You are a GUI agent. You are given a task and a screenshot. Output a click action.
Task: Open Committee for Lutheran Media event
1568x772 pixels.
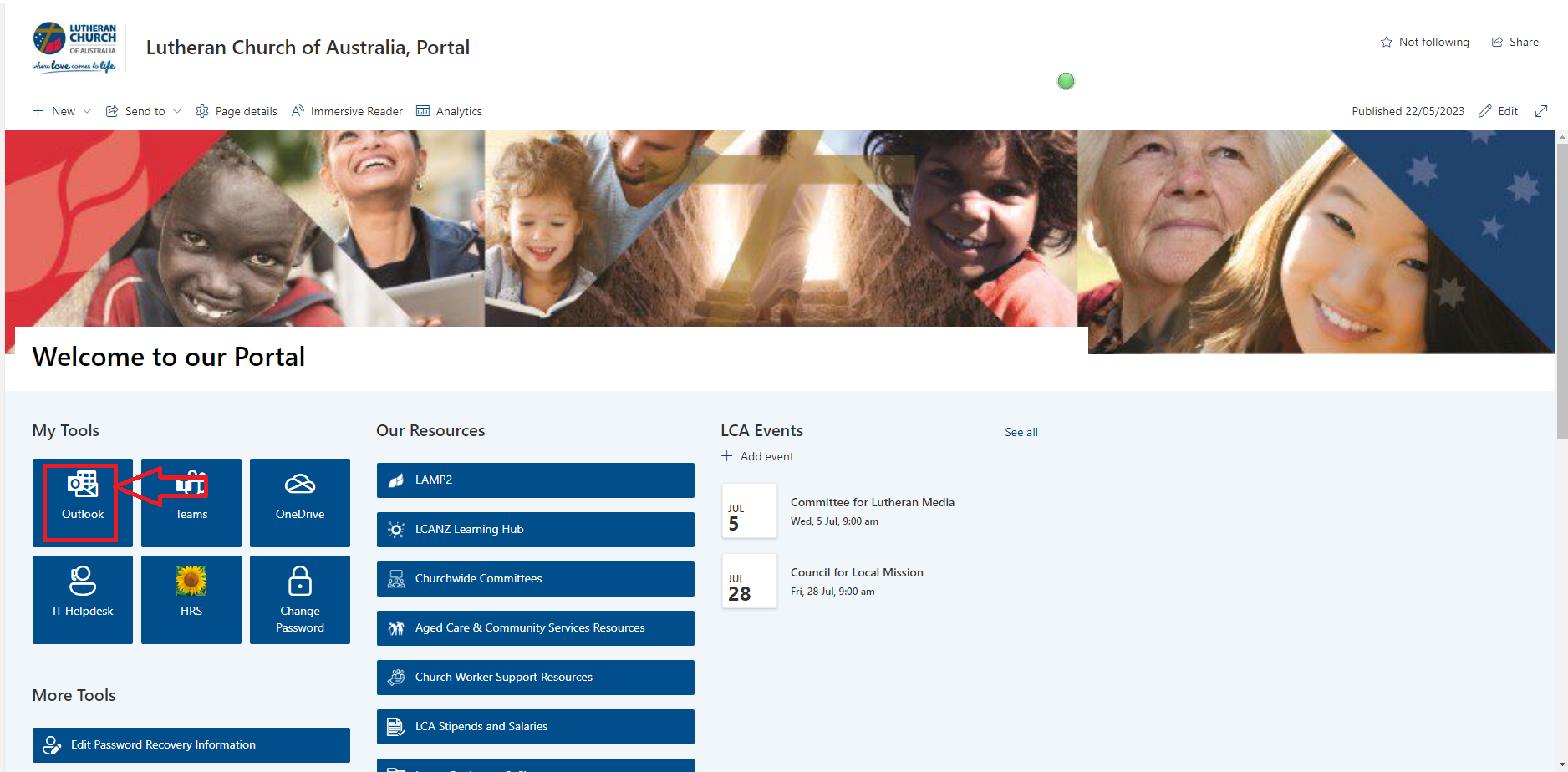click(x=873, y=502)
